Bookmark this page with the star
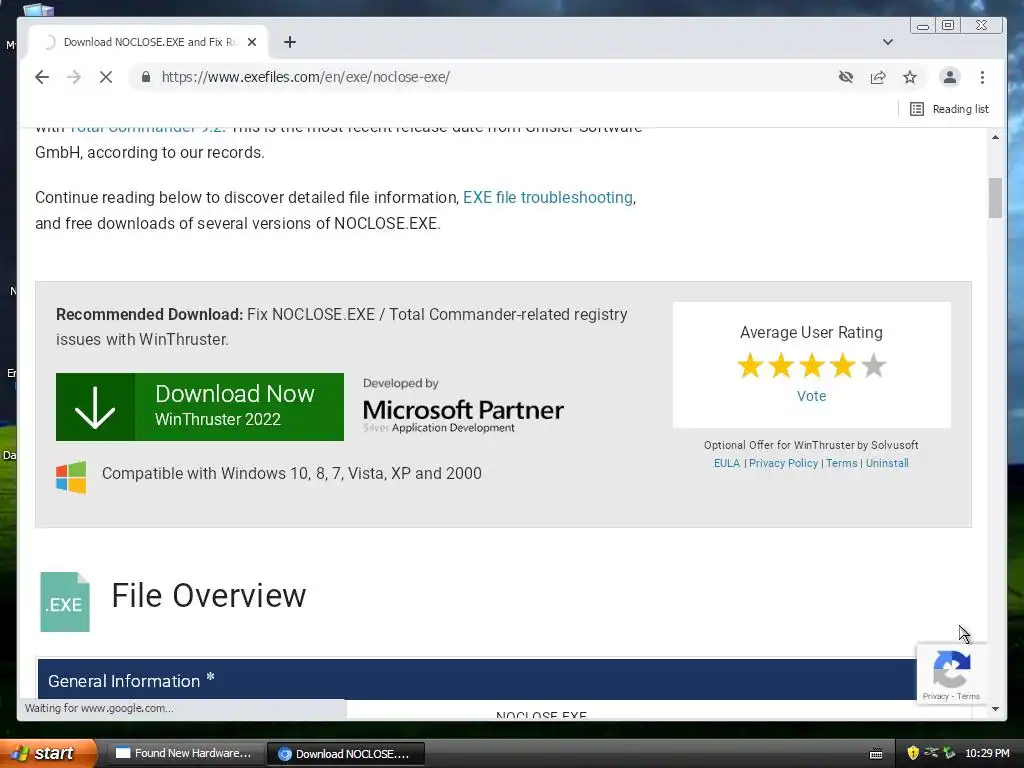1024x768 pixels. 910,77
